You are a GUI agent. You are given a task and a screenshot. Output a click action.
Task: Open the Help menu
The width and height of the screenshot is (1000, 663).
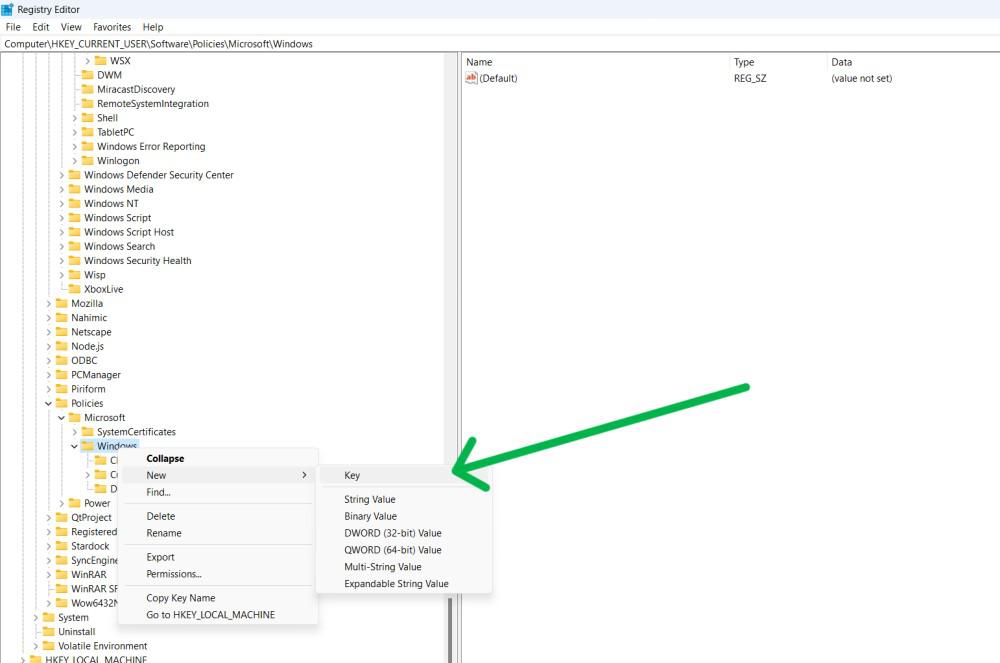pos(152,27)
